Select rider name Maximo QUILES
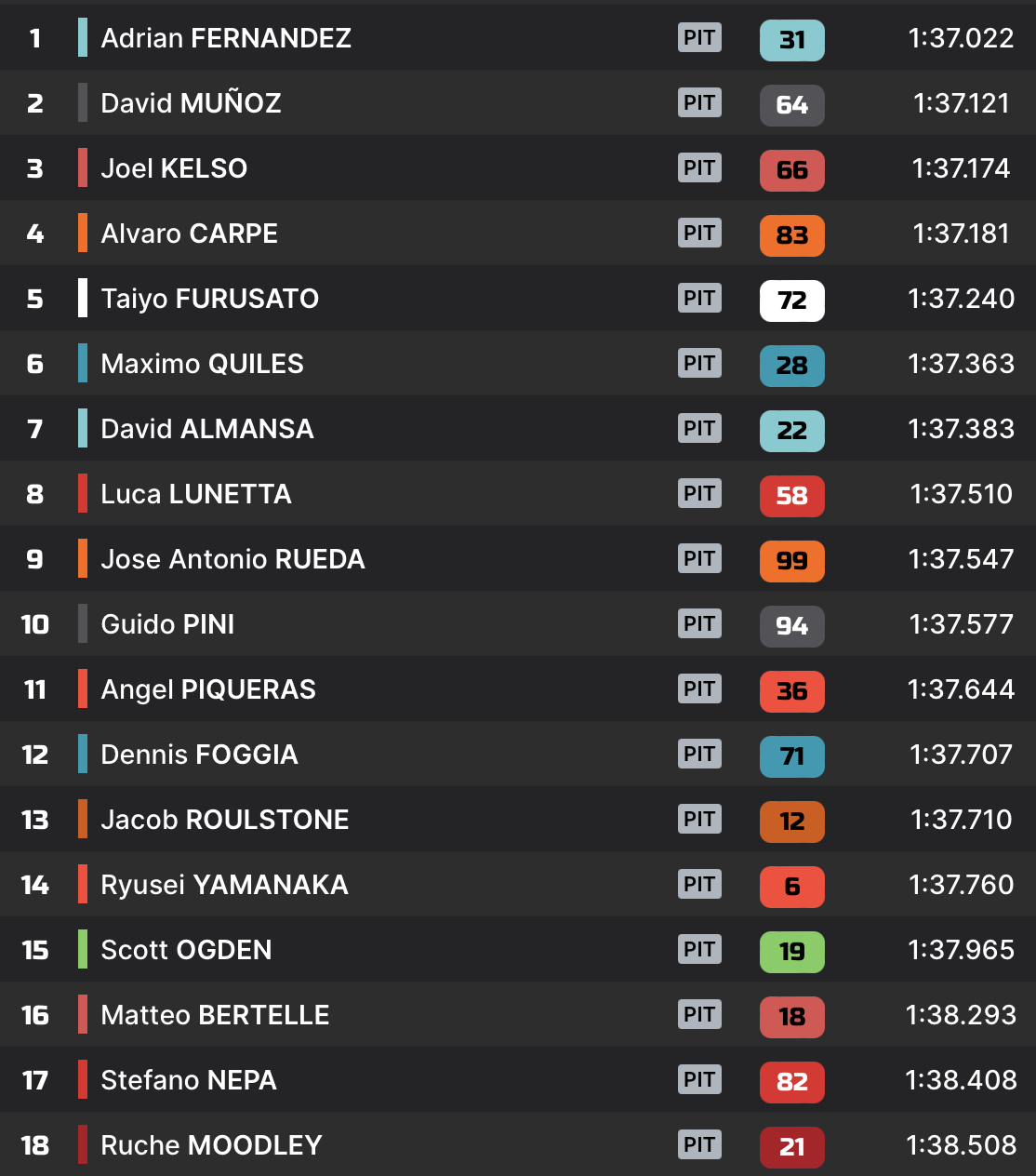 (202, 364)
